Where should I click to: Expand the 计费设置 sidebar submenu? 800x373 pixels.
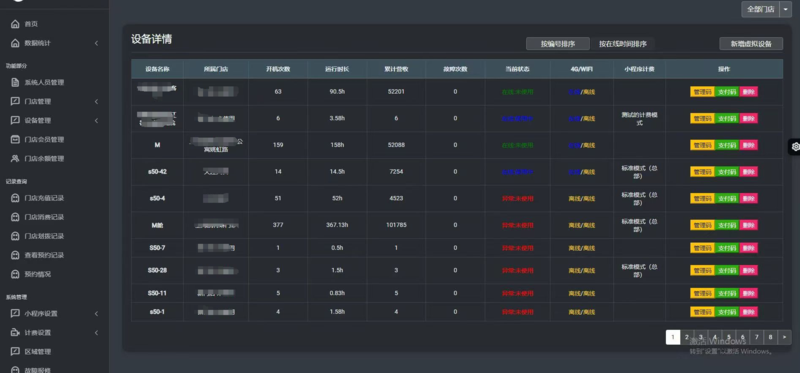pyautogui.click(x=96, y=333)
